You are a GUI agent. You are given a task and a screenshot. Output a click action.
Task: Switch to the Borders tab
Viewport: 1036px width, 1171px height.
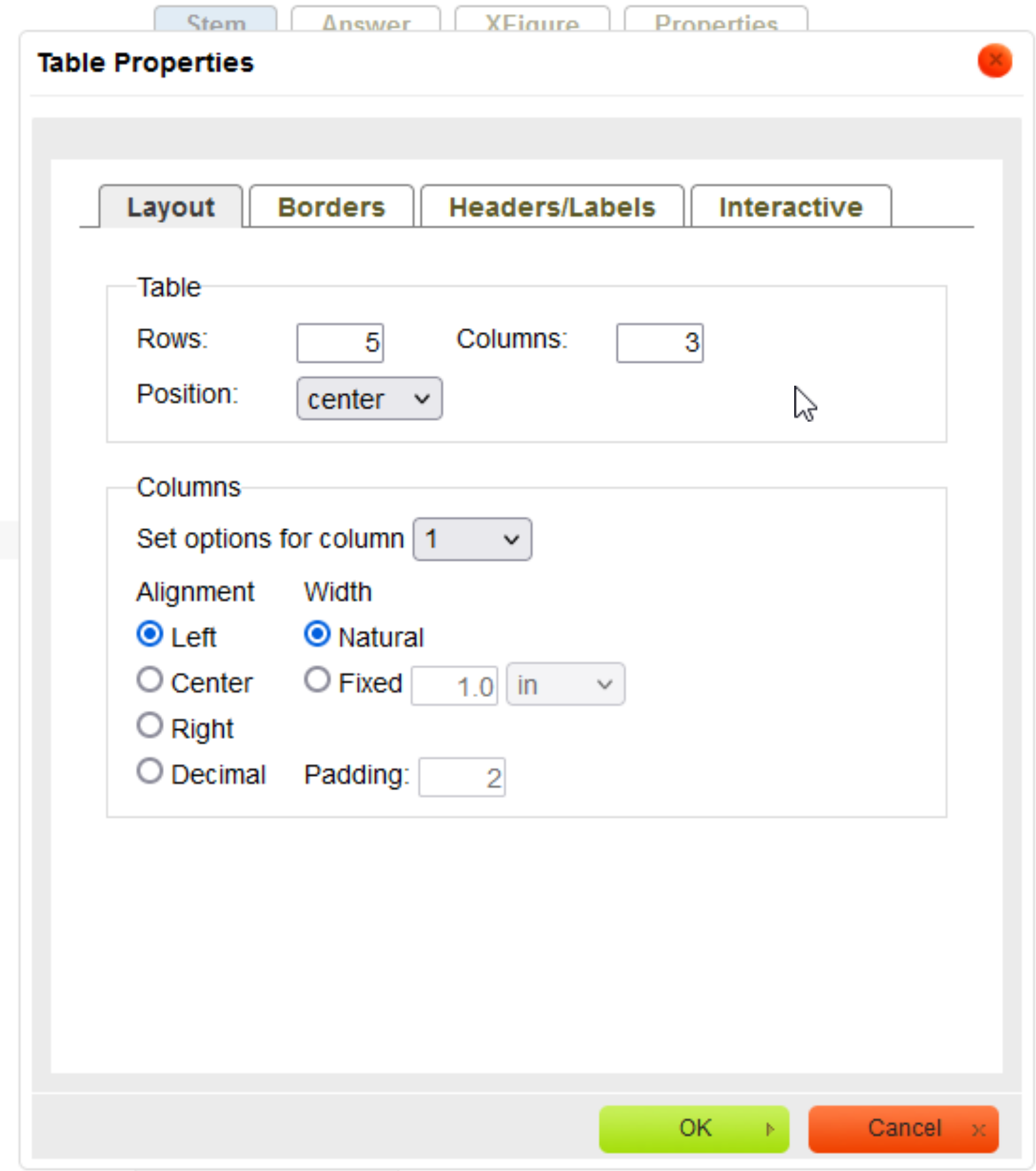[x=331, y=207]
